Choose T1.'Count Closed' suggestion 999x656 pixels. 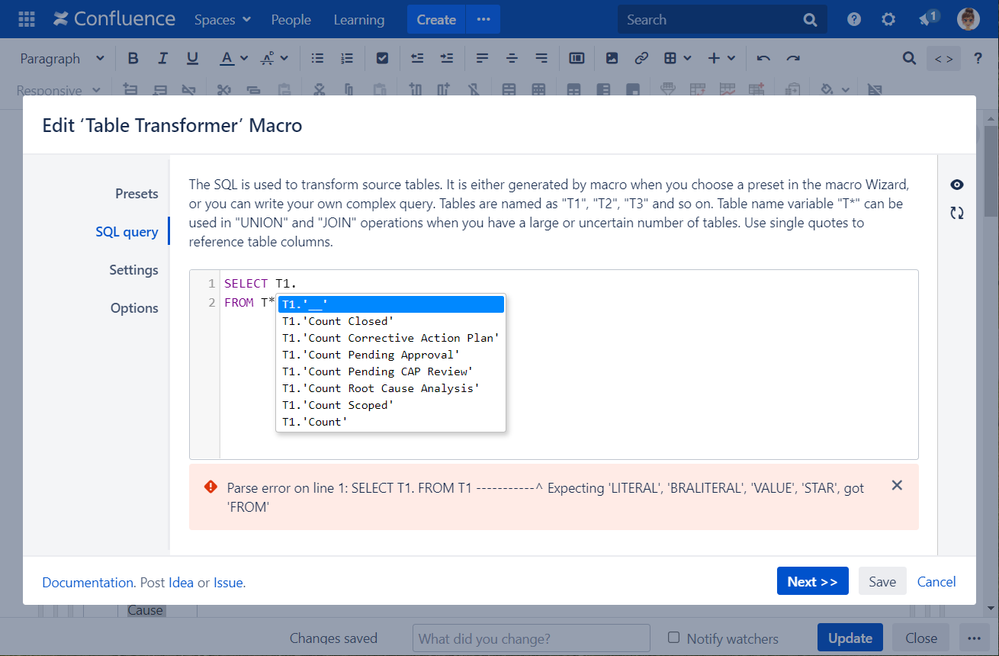391,321
